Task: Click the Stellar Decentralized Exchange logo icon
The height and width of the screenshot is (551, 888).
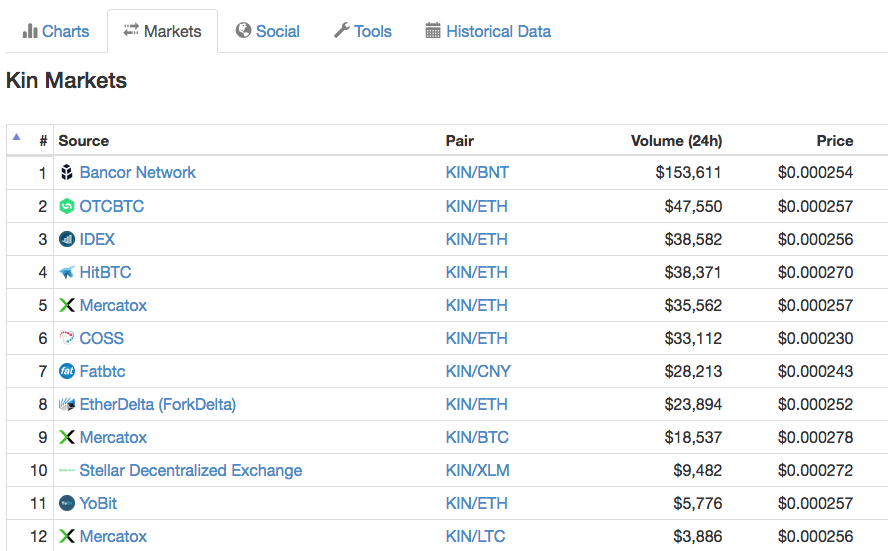Action: tap(67, 470)
